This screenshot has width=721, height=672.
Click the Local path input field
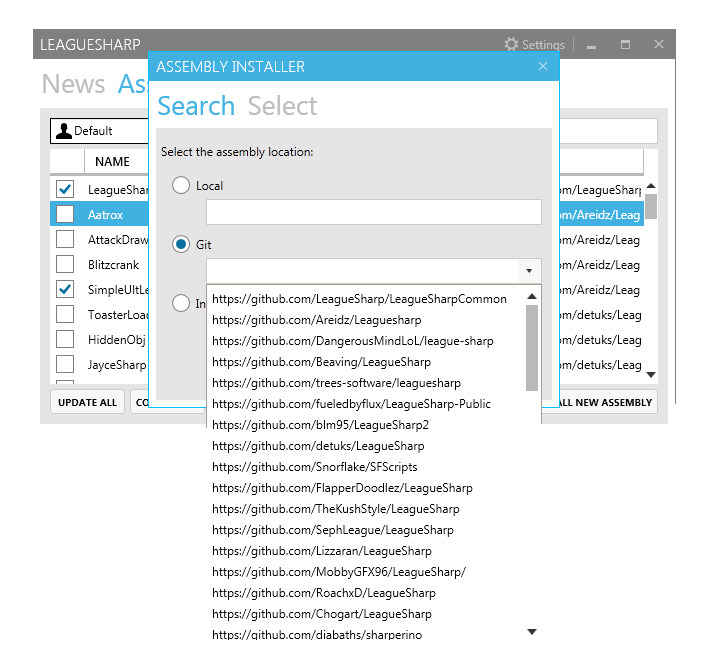[x=374, y=212]
